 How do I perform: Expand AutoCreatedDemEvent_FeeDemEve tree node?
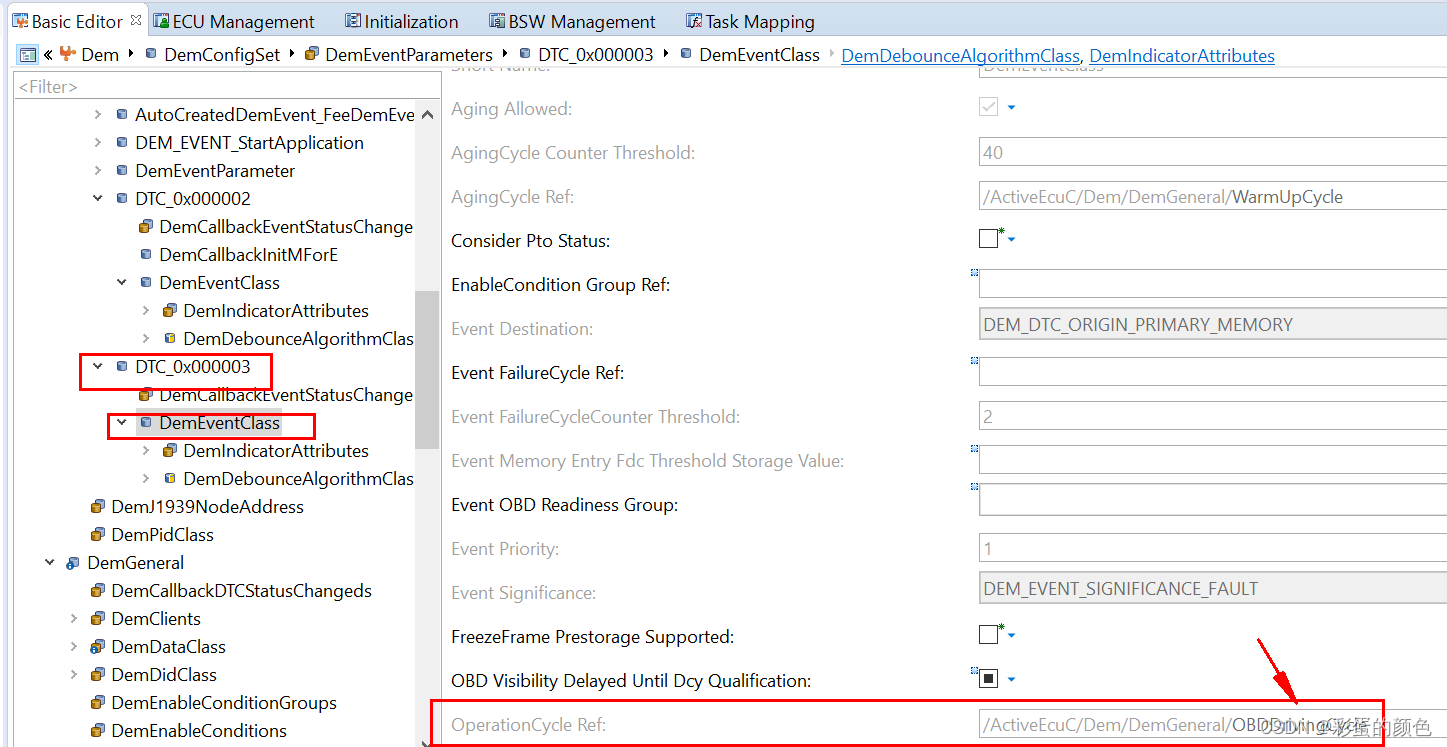(98, 115)
